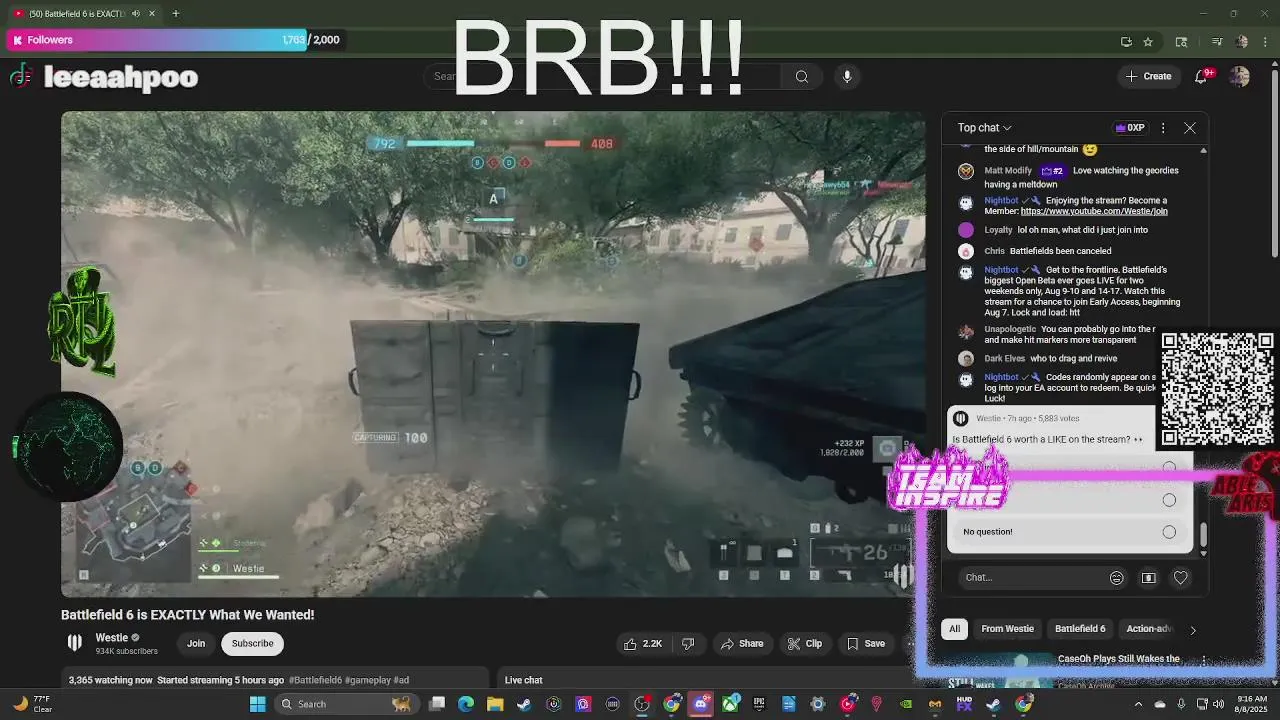Open the account avatar menu
The image size is (1280, 720).
coord(1239,76)
